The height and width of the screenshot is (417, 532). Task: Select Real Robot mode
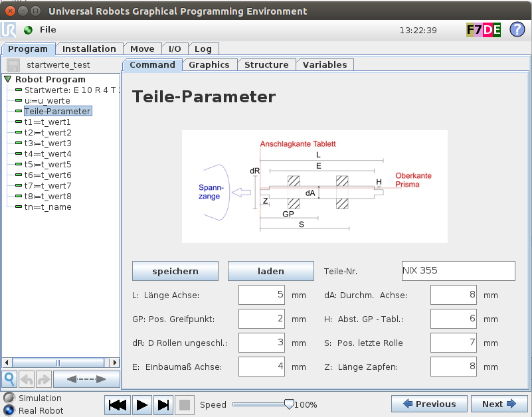click(9, 411)
